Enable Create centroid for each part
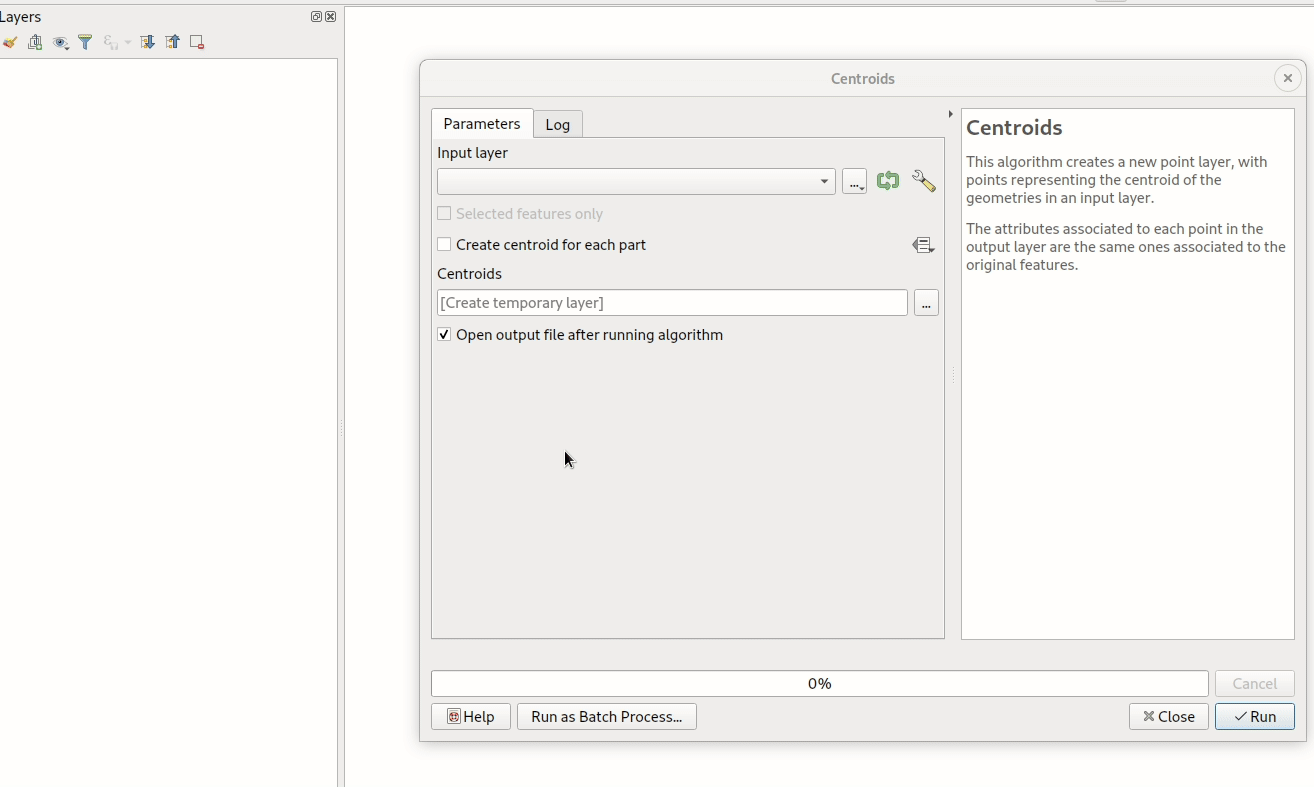 [x=444, y=245]
